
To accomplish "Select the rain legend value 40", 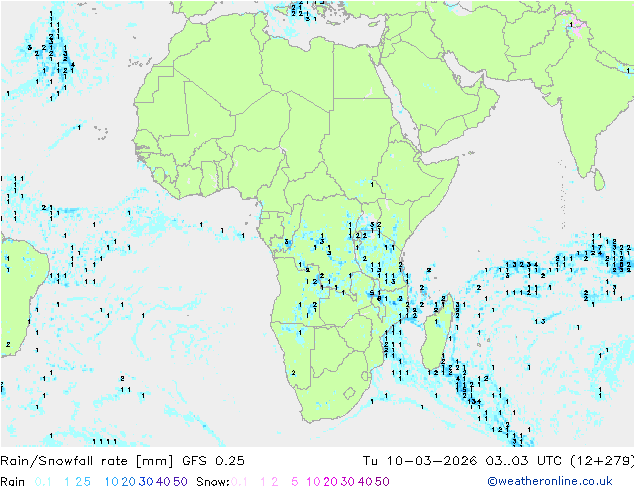I will click(163, 482).
